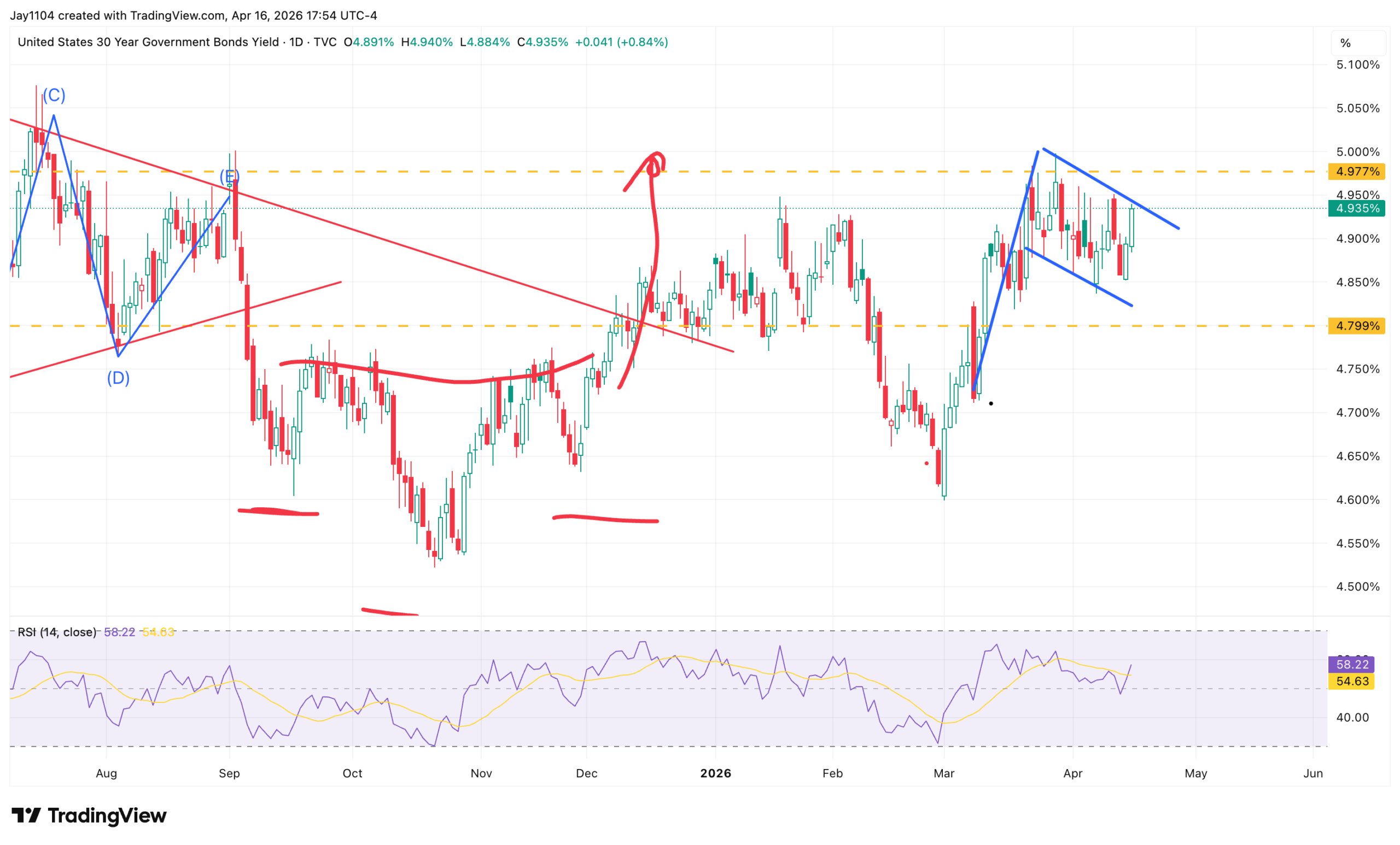Screen dimensions: 1400x845
Task: Click the black dot marker near March
Action: [991, 403]
